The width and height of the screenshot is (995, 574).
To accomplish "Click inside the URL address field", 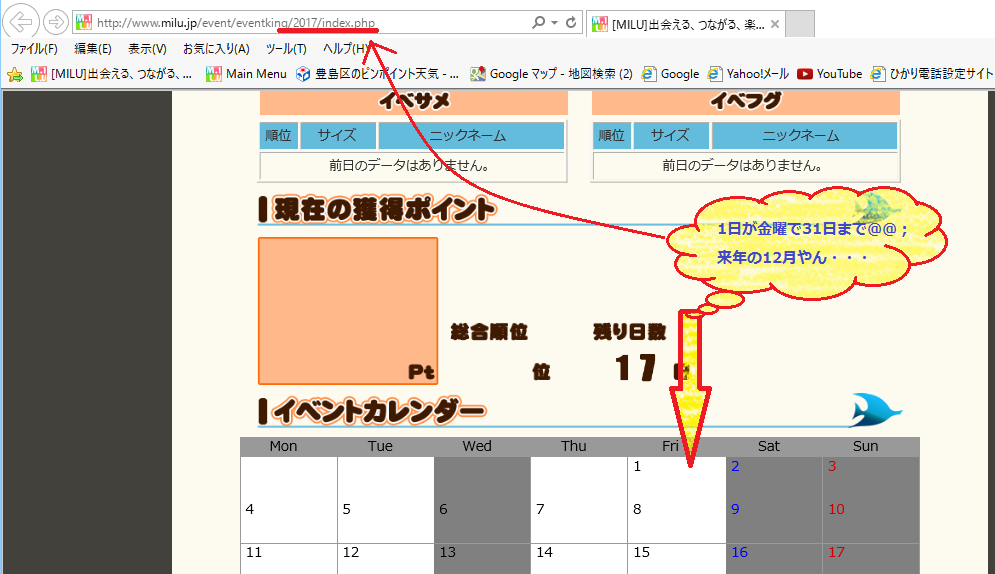I will pos(300,22).
